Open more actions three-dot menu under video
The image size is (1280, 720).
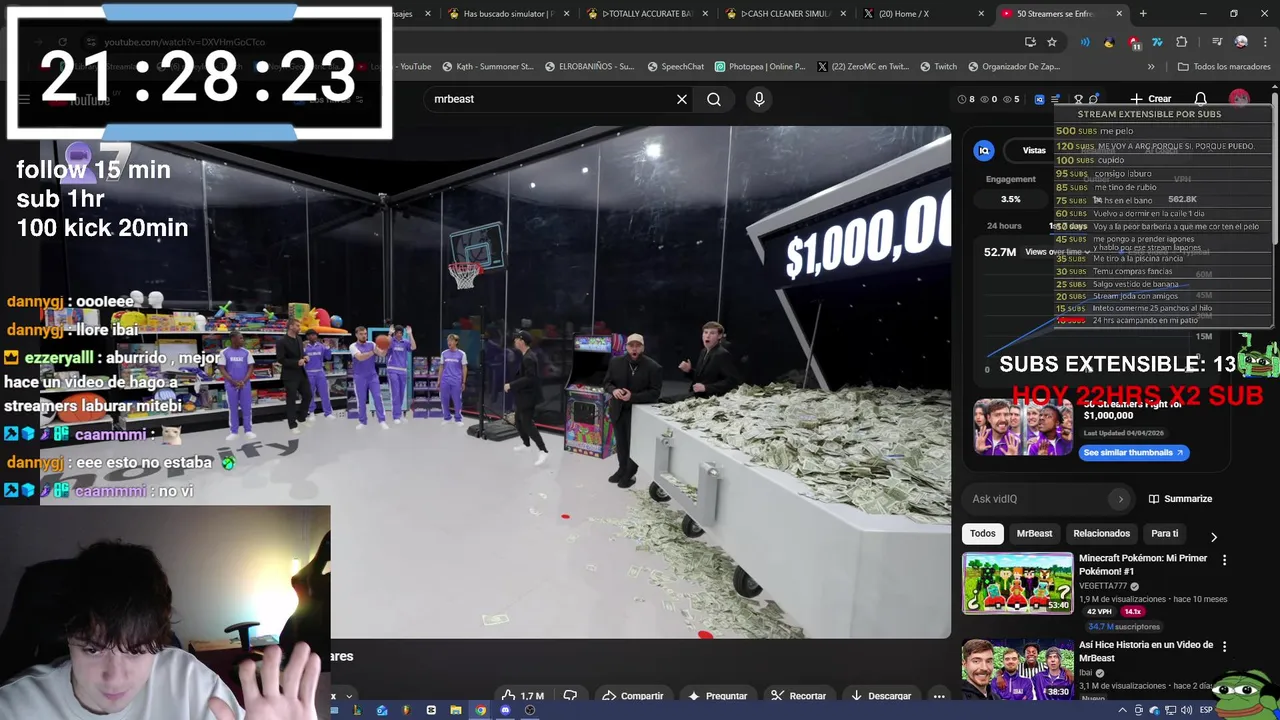pos(938,696)
